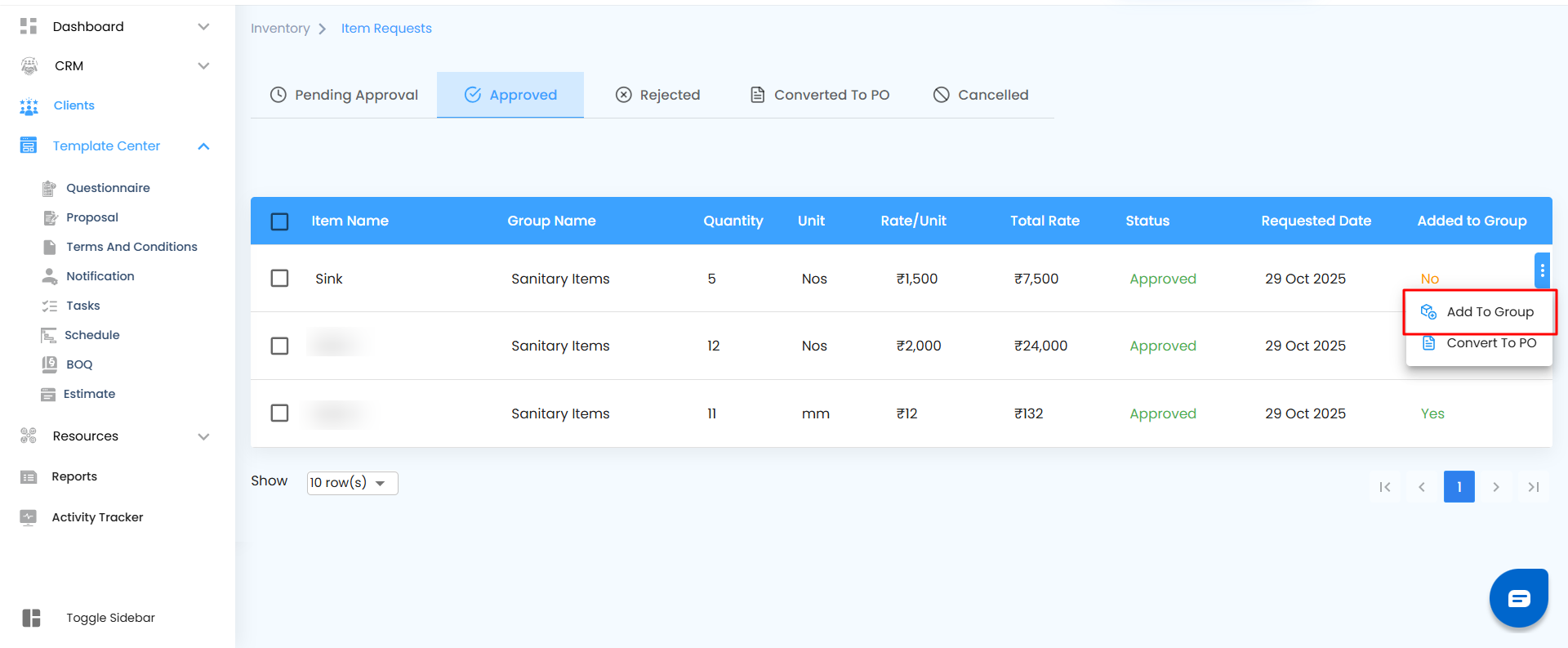1568x648 pixels.
Task: Select the Approved tab
Action: coord(510,95)
